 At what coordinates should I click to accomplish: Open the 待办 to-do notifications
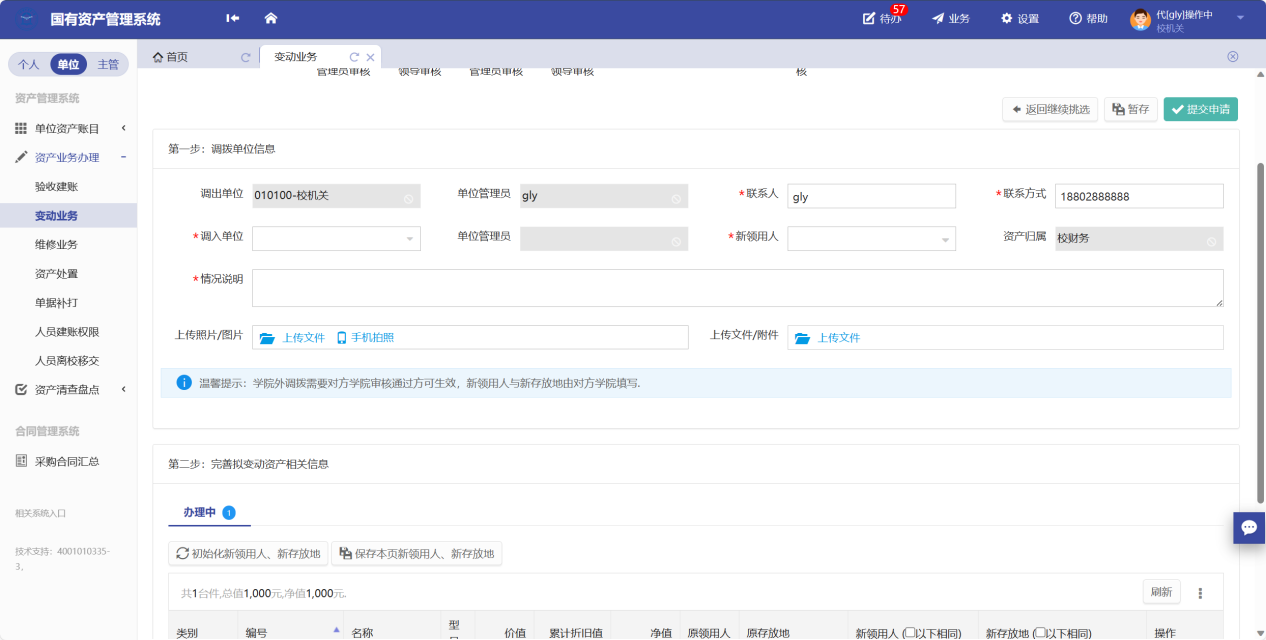click(882, 19)
